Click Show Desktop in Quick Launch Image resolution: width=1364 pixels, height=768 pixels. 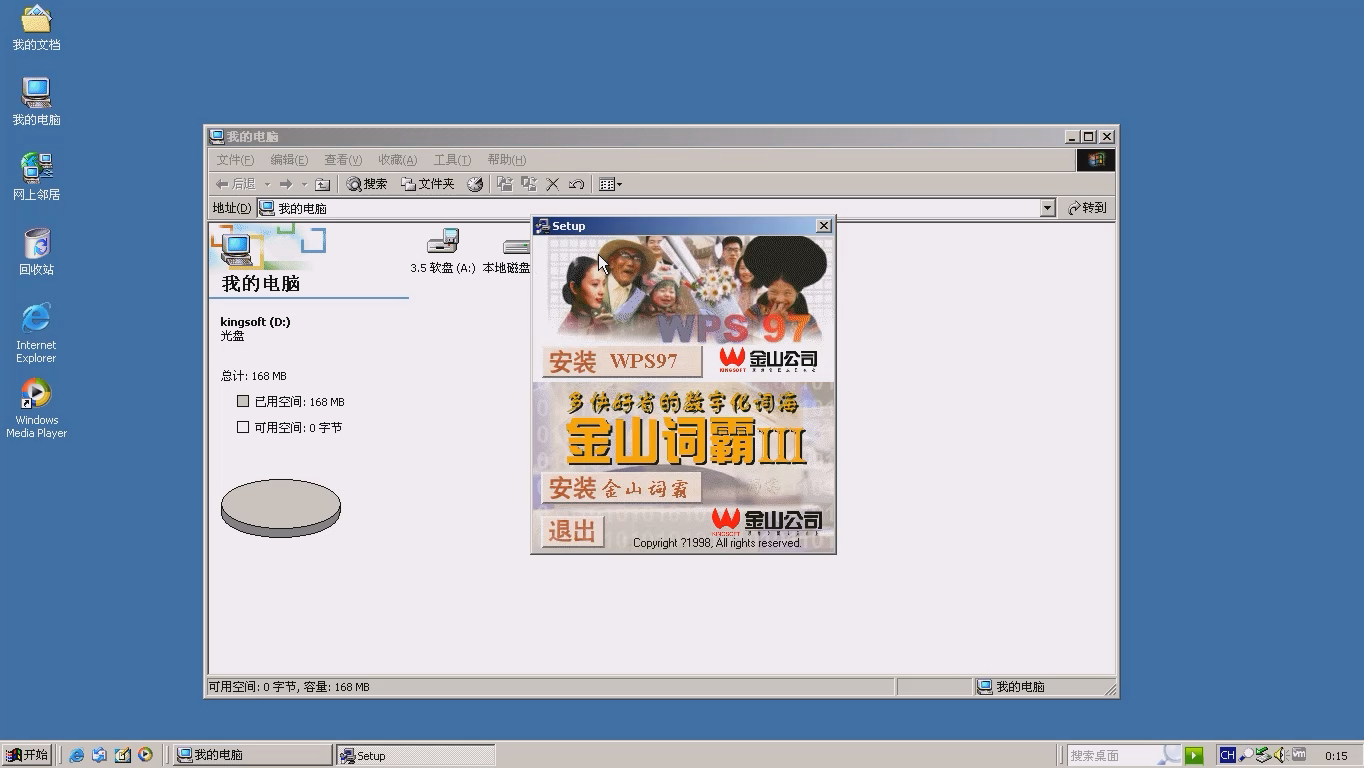[122, 755]
